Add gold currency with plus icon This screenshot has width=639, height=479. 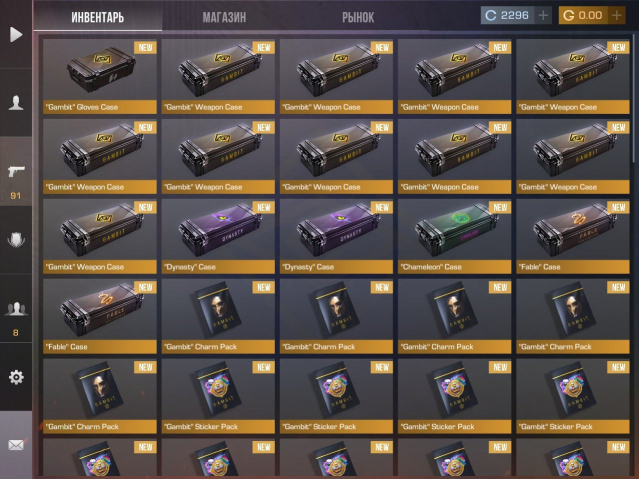coord(617,15)
